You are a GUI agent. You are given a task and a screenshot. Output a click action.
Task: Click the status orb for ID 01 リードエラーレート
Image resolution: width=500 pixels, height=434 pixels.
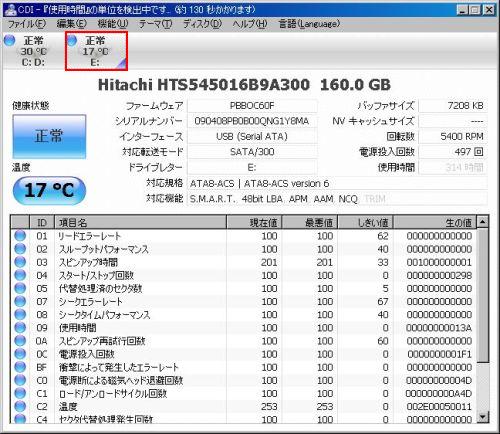tap(20, 236)
